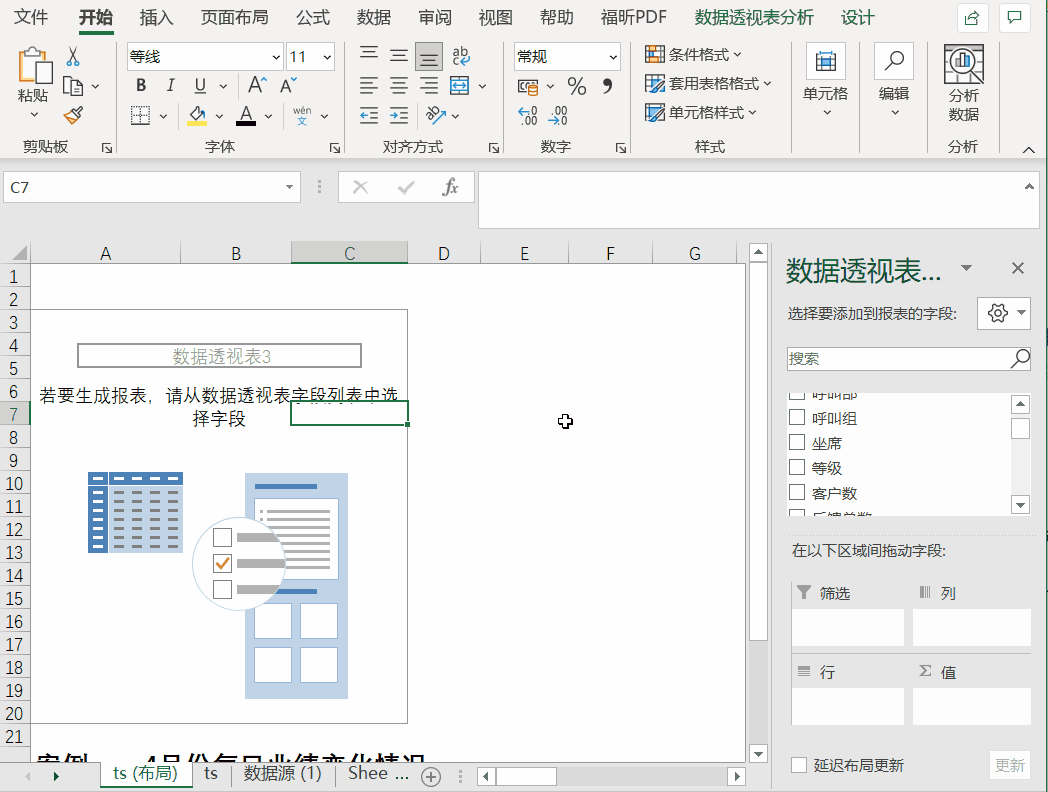Open Analyze Data tool
This screenshot has height=792, width=1048.
tap(963, 84)
